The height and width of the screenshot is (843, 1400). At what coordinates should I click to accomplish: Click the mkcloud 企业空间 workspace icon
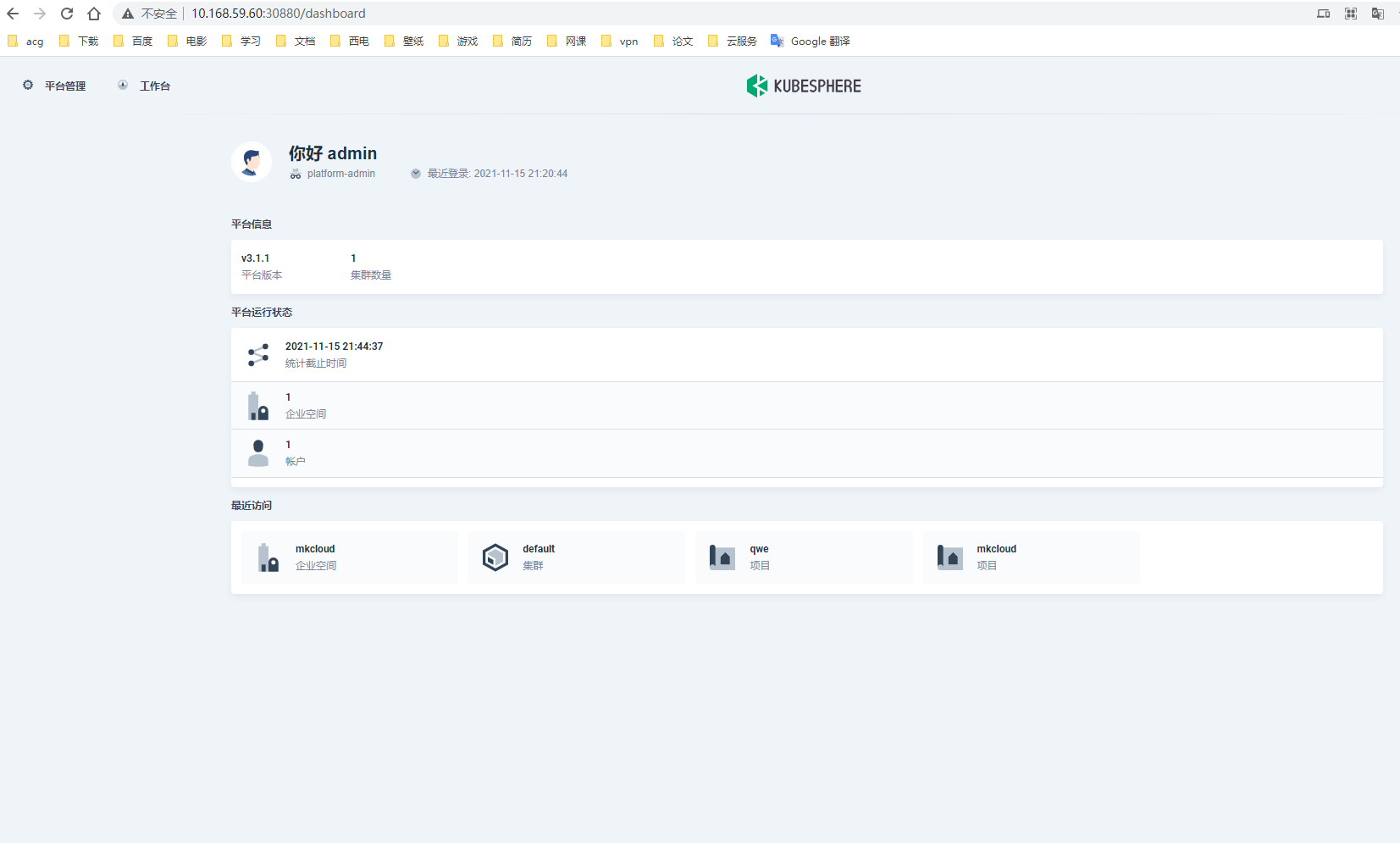point(268,557)
